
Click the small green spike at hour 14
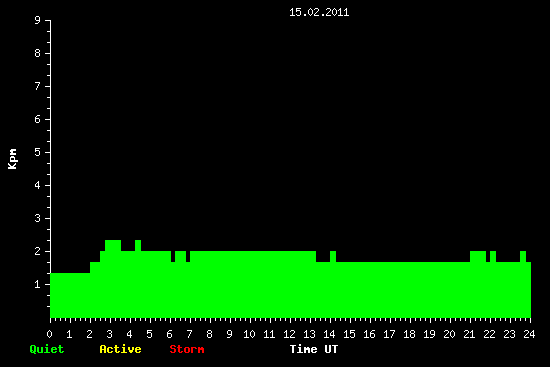click(x=333, y=284)
